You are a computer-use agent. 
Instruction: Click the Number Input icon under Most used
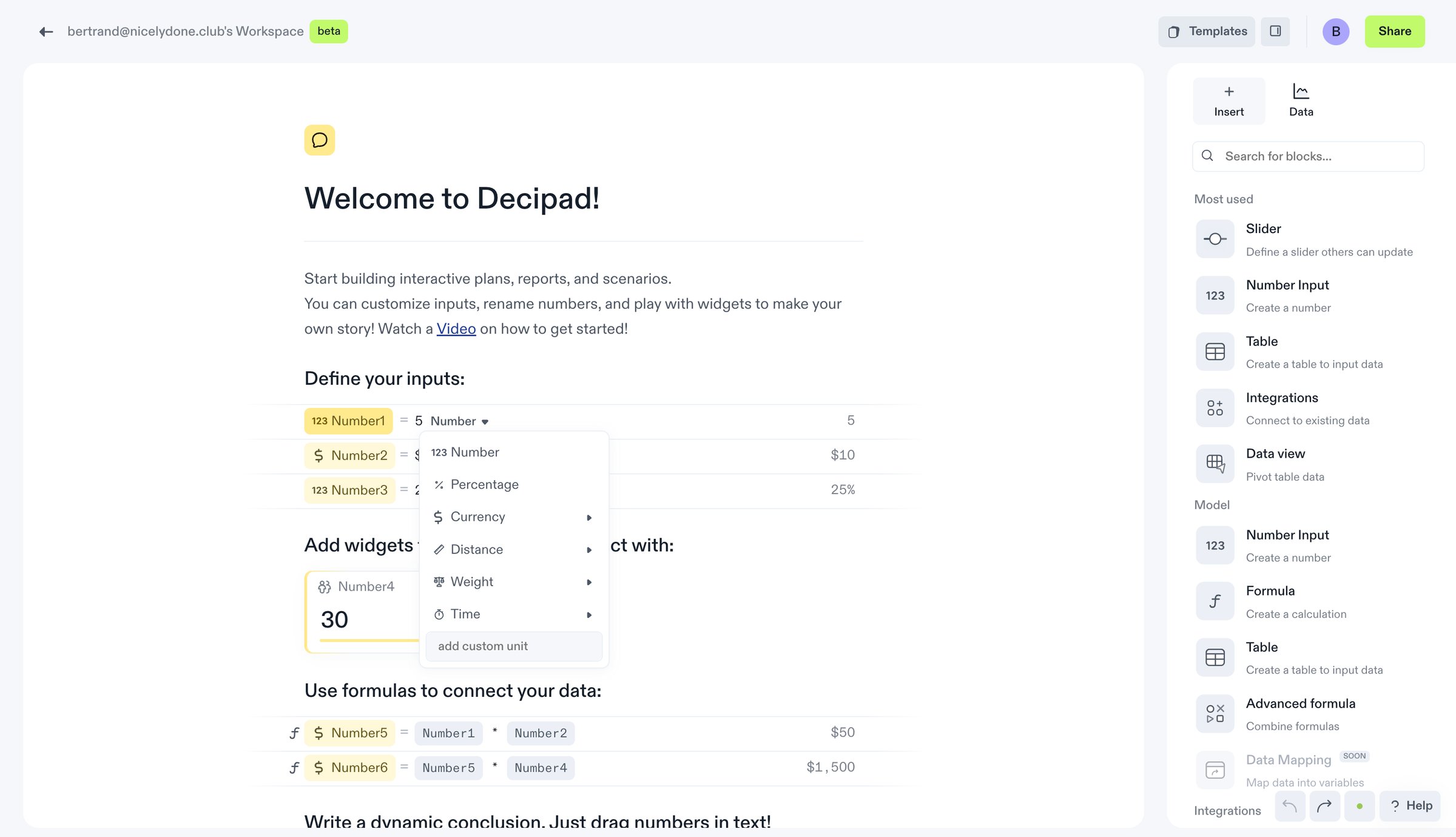click(1215, 296)
